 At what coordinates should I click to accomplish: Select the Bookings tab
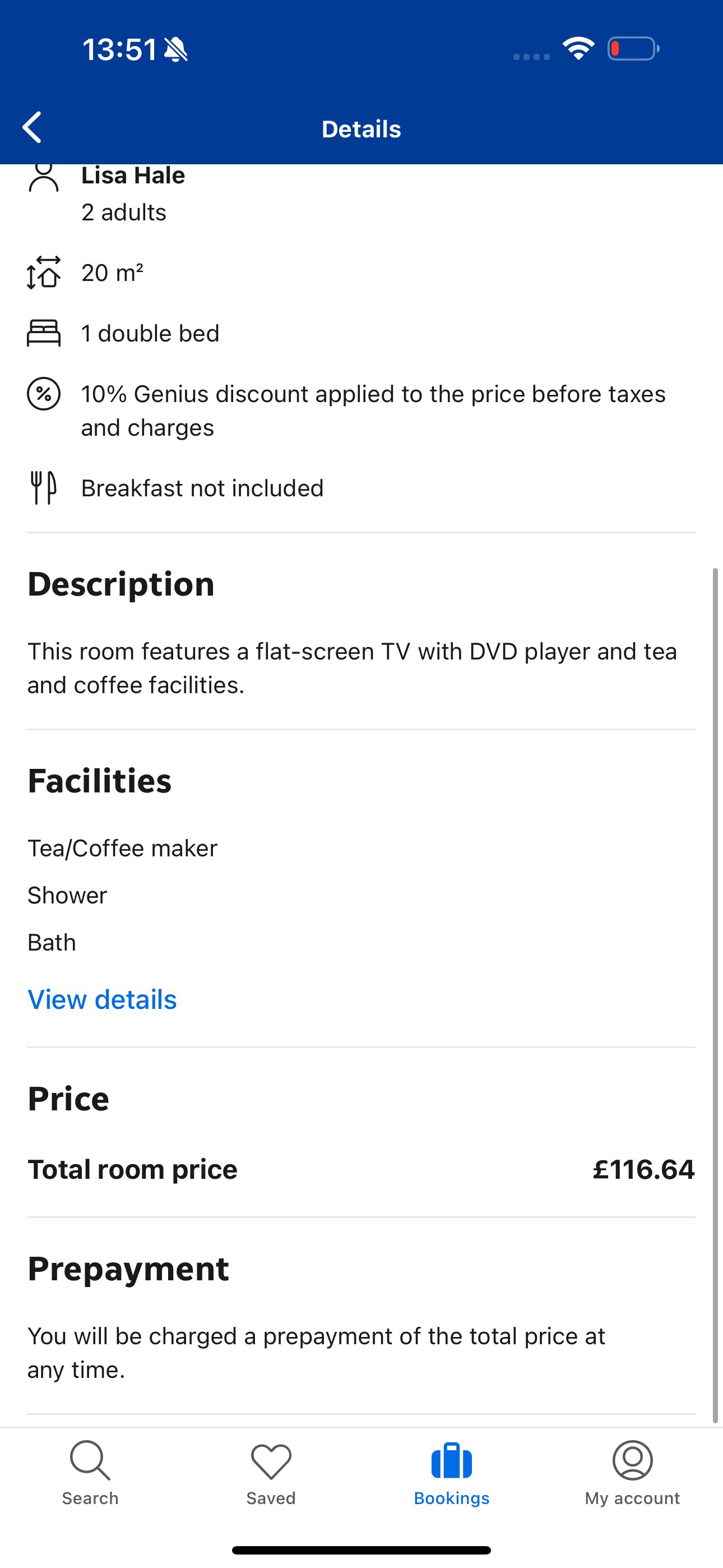(x=452, y=1472)
